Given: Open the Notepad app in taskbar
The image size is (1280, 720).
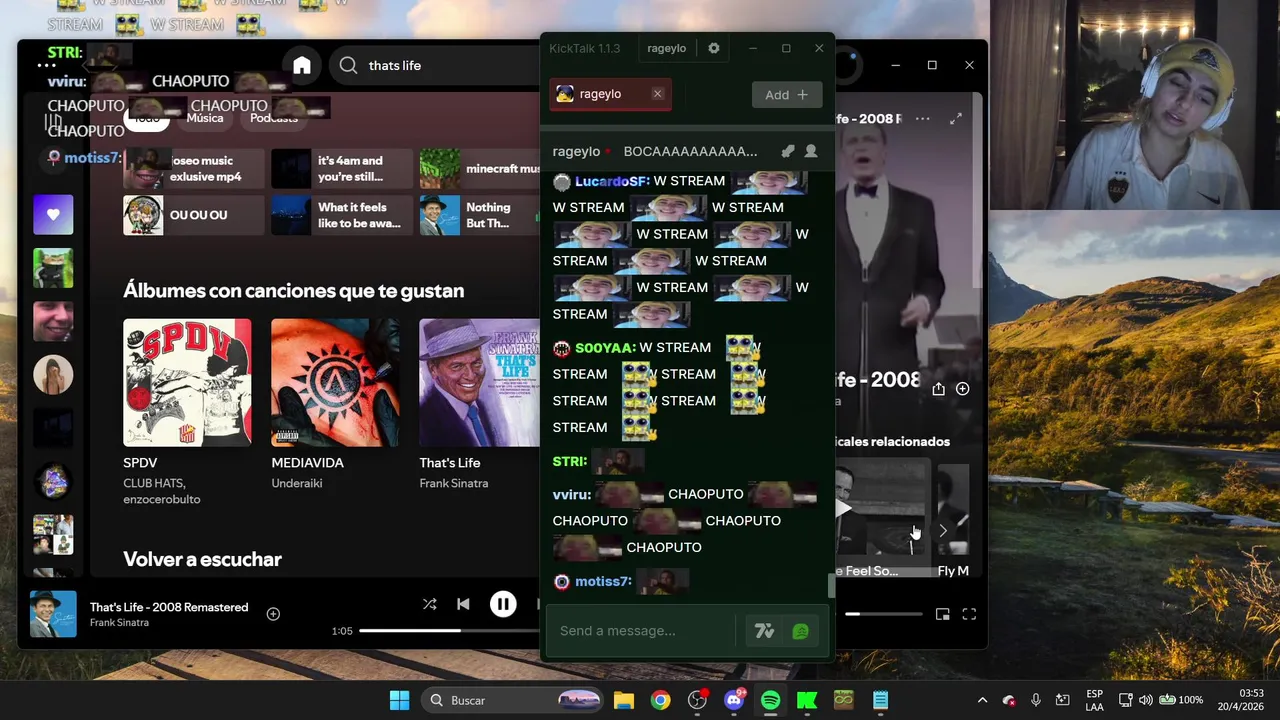Looking at the screenshot, I should click(x=880, y=700).
